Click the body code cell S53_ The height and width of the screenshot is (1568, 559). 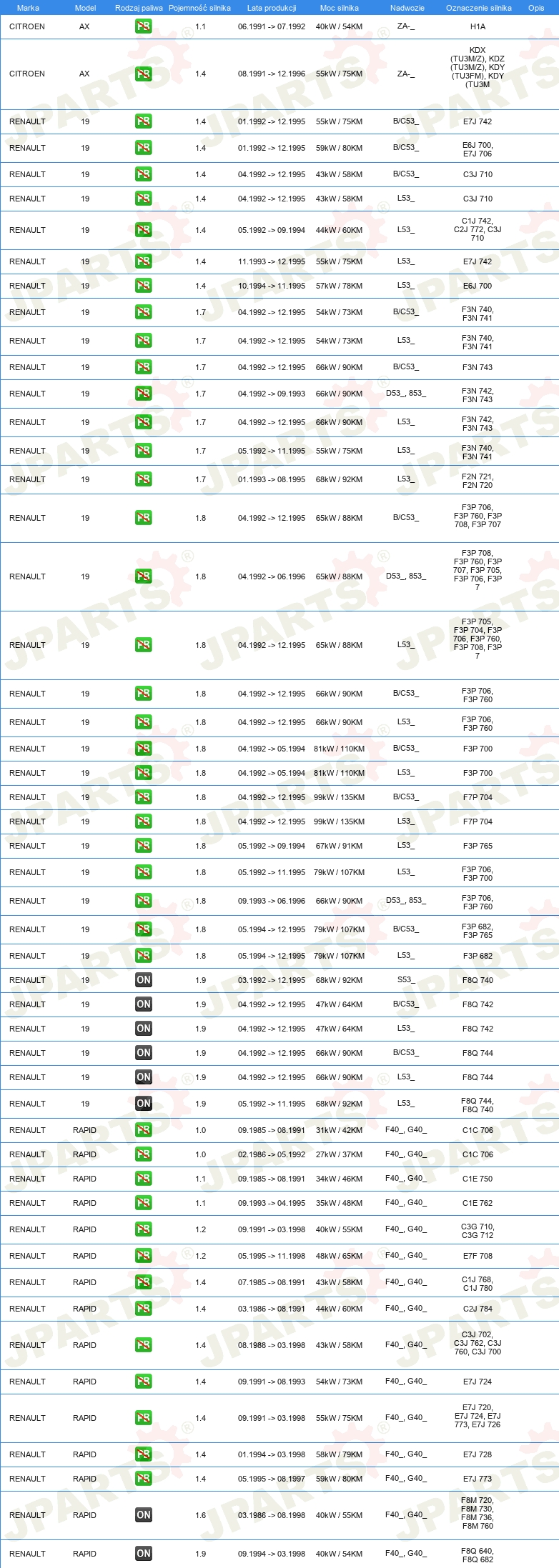coord(405,979)
